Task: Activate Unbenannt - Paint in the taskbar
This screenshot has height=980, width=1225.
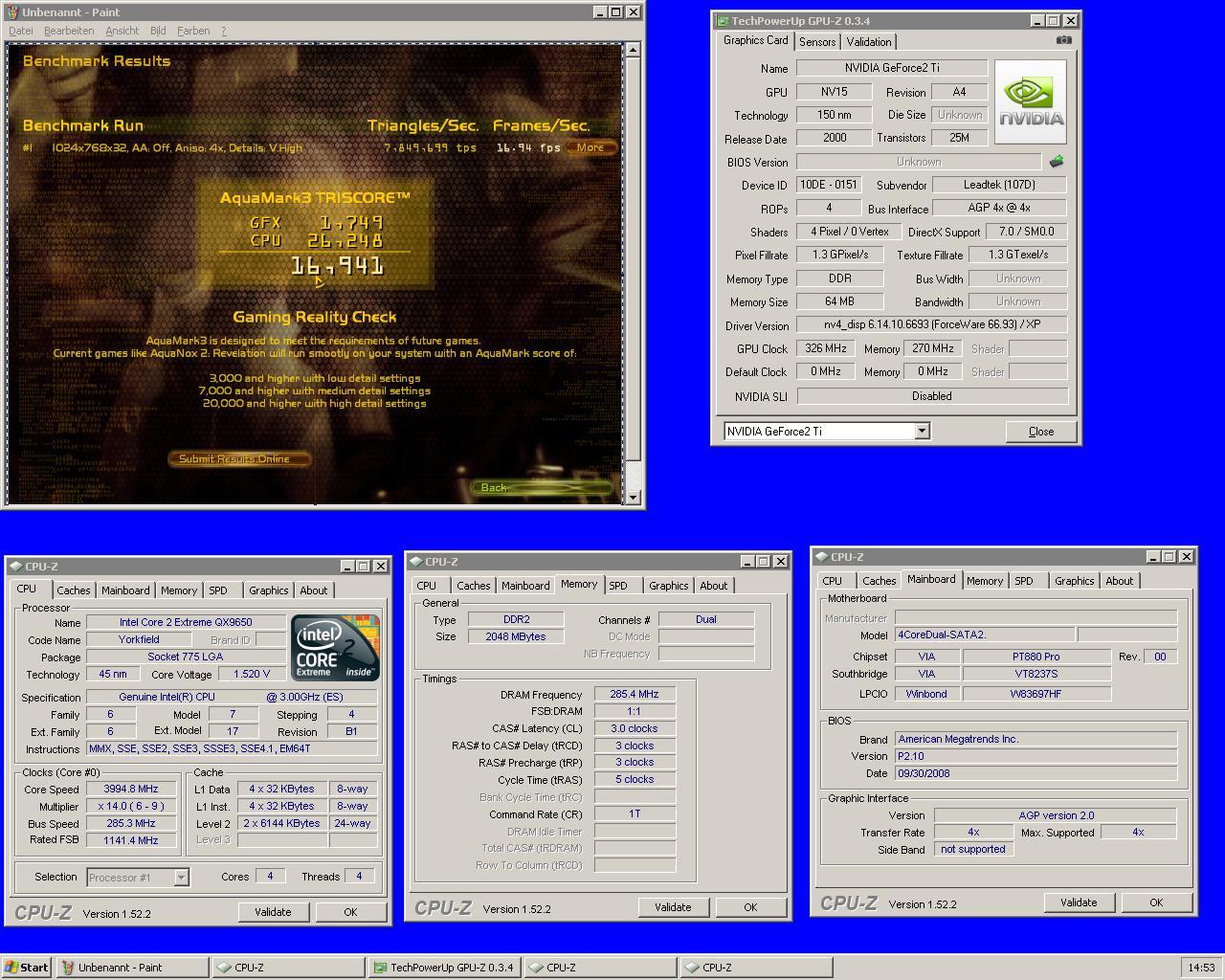Action: [132, 967]
